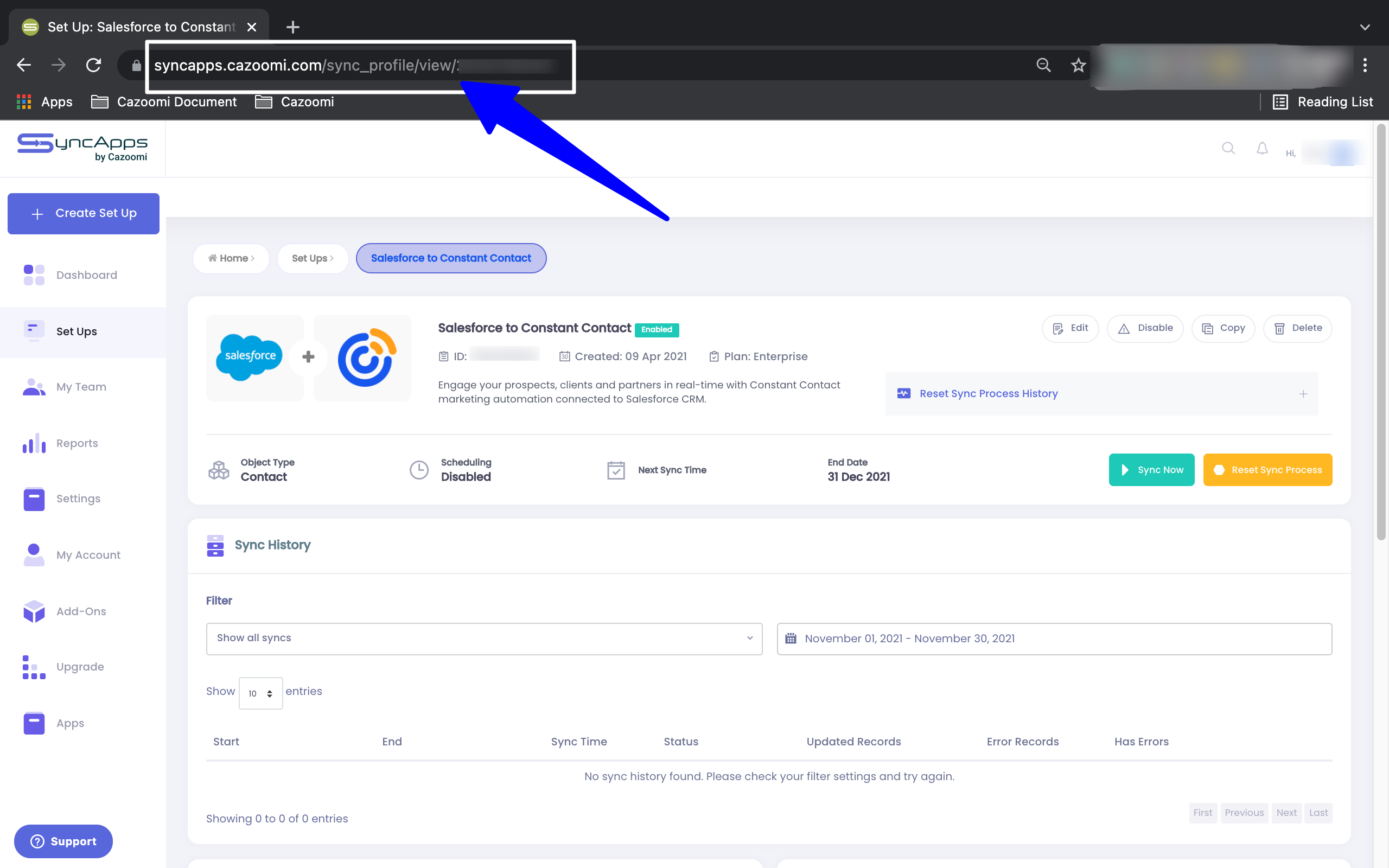This screenshot has width=1389, height=868.
Task: Change the show entries count selector
Action: [x=260, y=693]
